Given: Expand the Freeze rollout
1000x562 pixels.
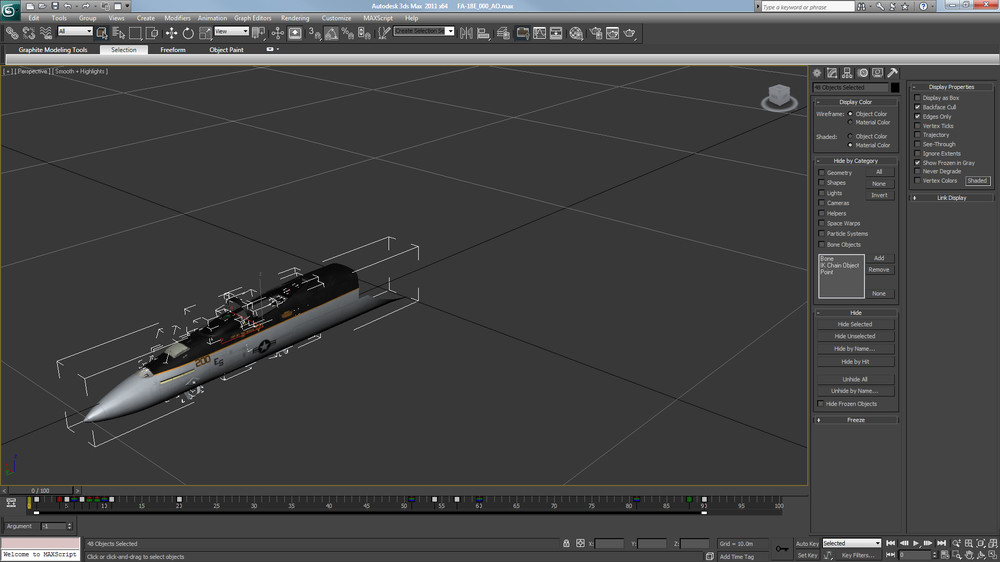Looking at the screenshot, I should coord(855,420).
